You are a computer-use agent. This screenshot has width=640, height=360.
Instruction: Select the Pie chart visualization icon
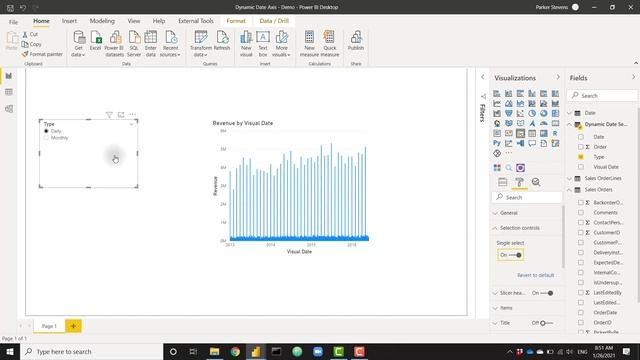click(x=532, y=113)
